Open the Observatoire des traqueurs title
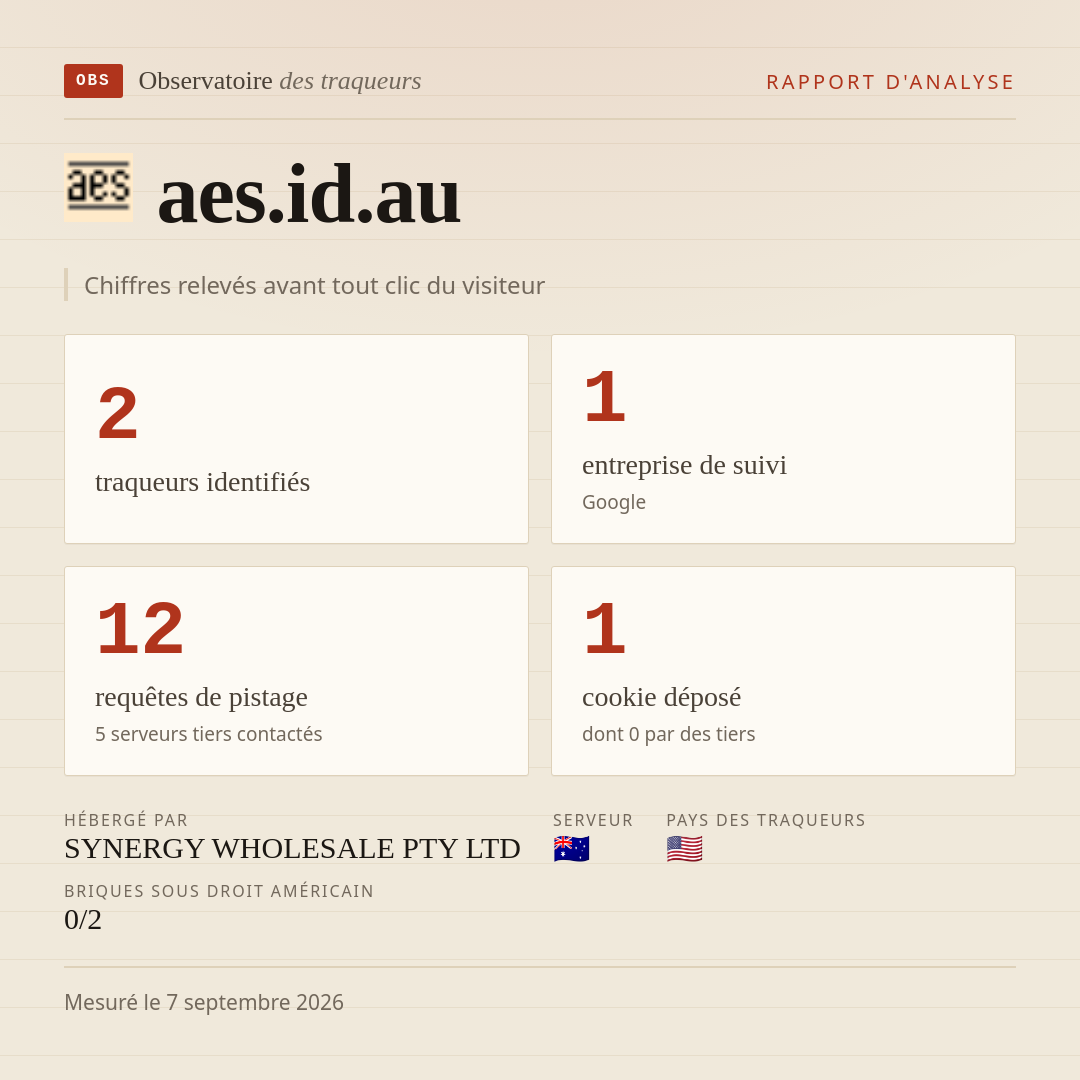This screenshot has width=1080, height=1080. pyautogui.click(x=280, y=81)
